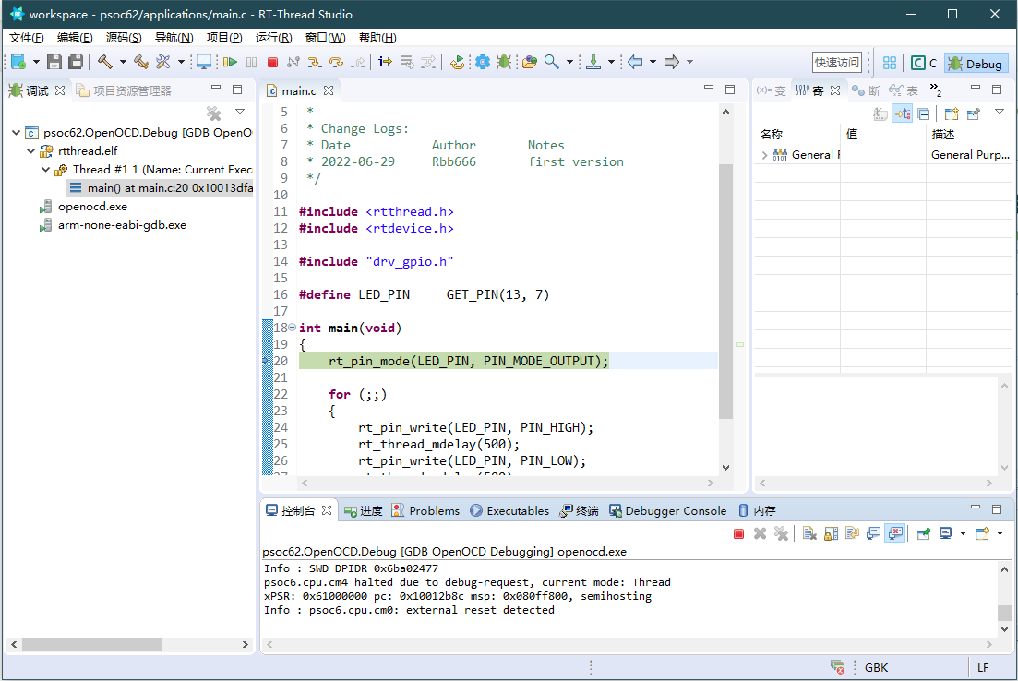The image size is (1018, 681).
Task: Switch to the Debug perspective button
Action: pos(975,63)
